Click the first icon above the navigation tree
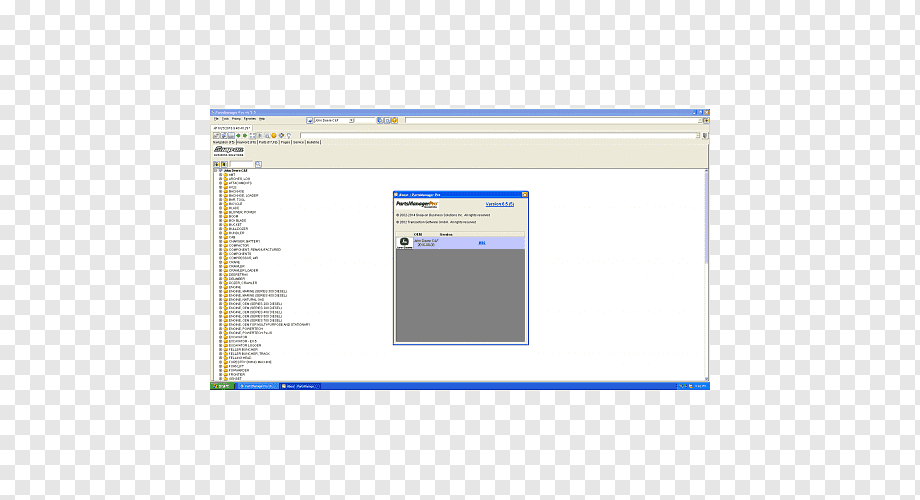 pos(217,164)
